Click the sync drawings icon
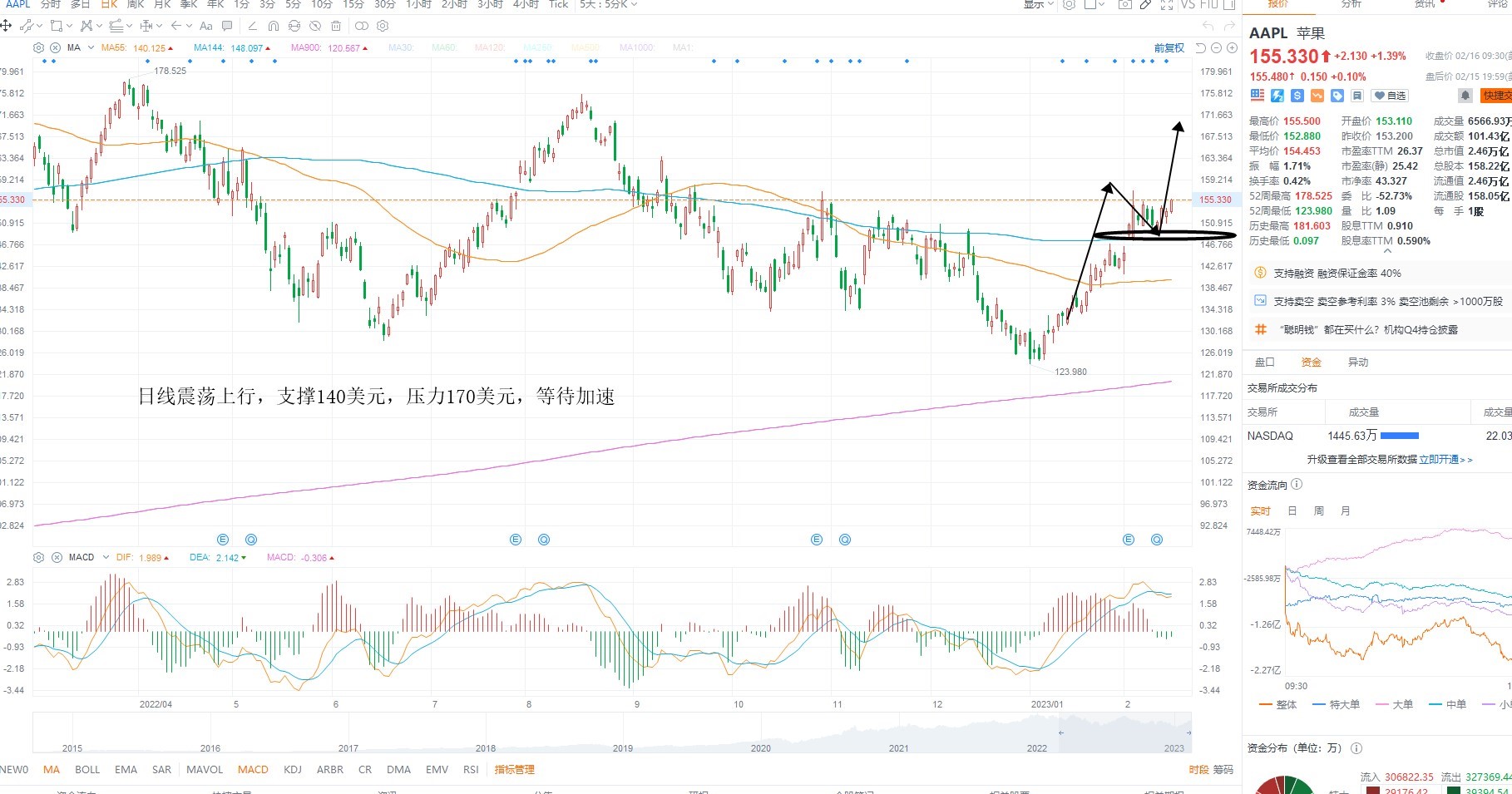The width and height of the screenshot is (1512, 794). pyautogui.click(x=294, y=26)
